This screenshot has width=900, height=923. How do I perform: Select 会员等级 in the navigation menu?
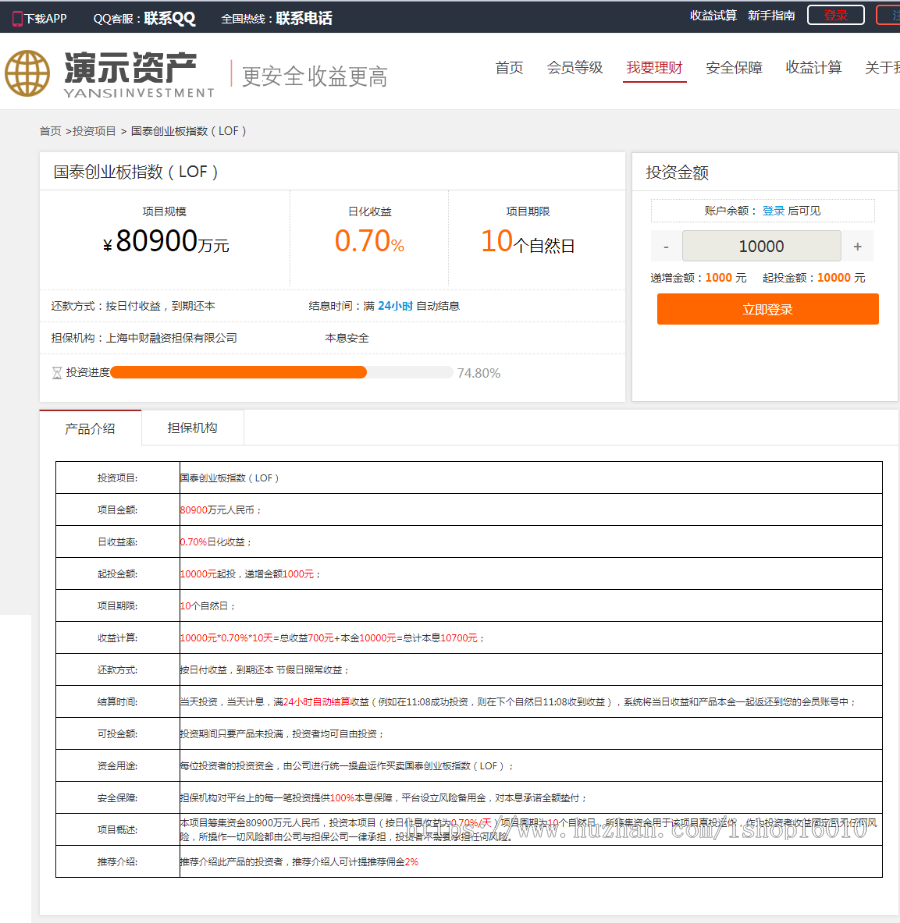tap(575, 68)
